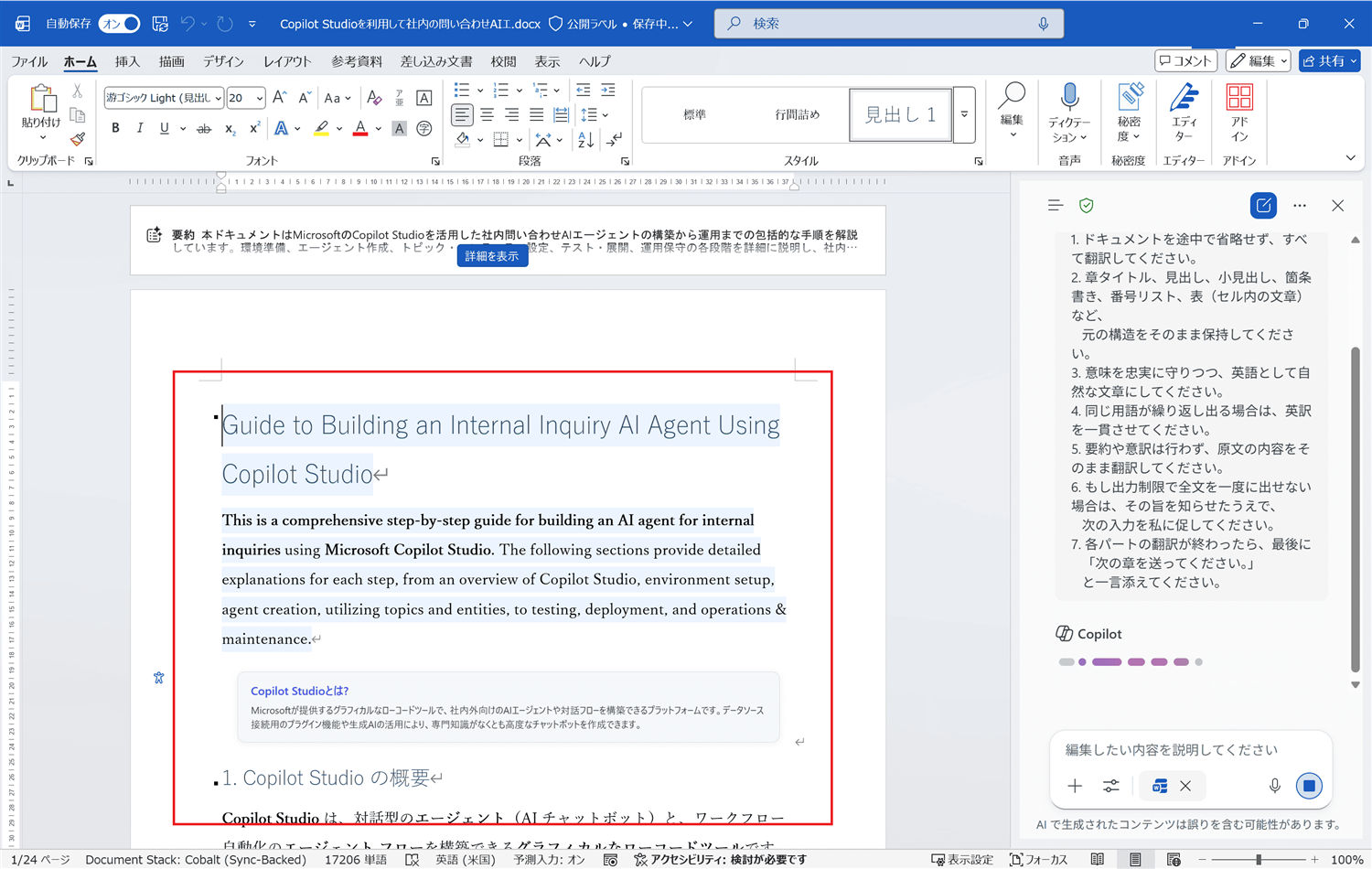The image size is (1372, 869).
Task: Click the green shield icon in Copilot pane
Action: tap(1087, 206)
